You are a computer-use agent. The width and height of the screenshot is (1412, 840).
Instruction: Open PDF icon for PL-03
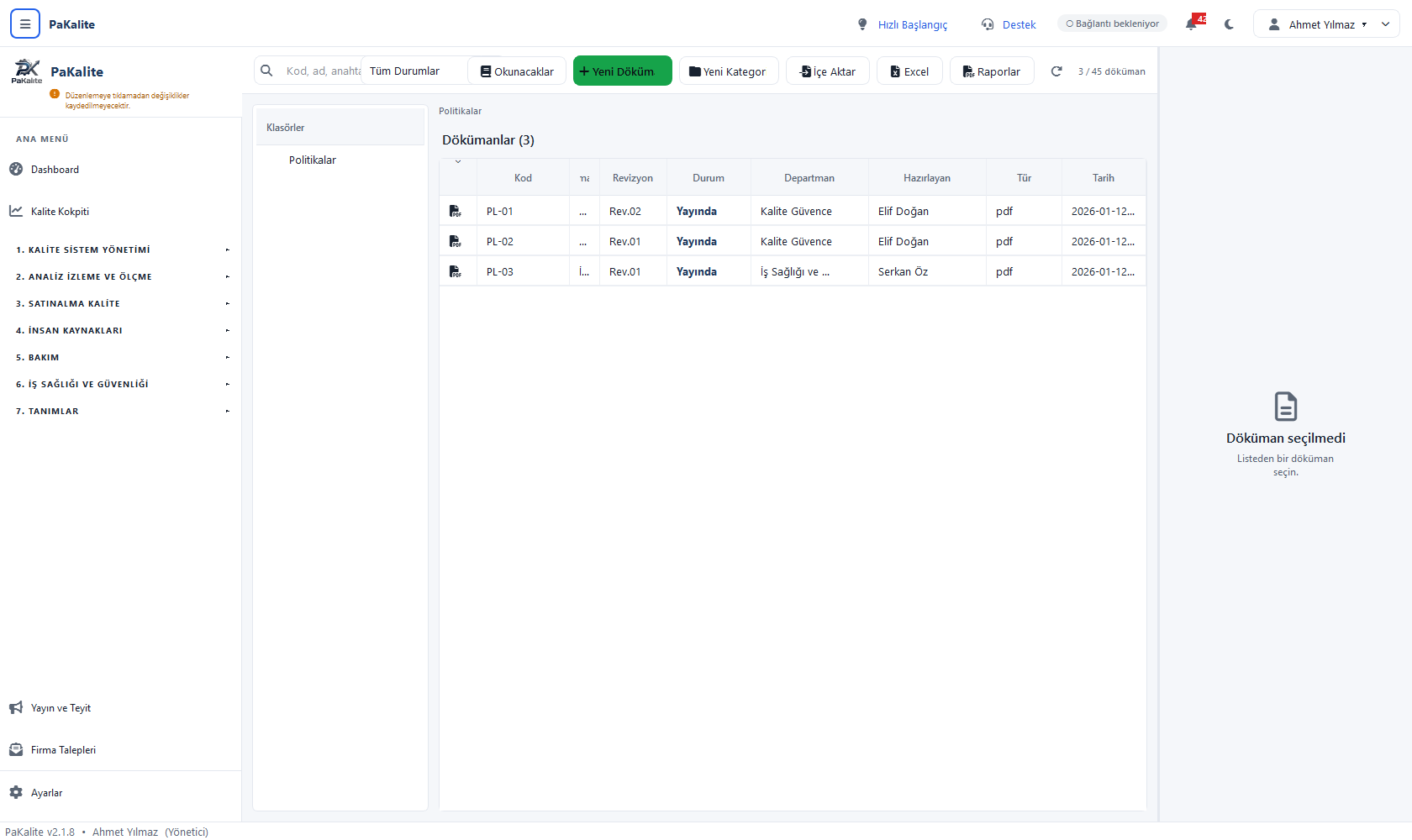pos(455,271)
